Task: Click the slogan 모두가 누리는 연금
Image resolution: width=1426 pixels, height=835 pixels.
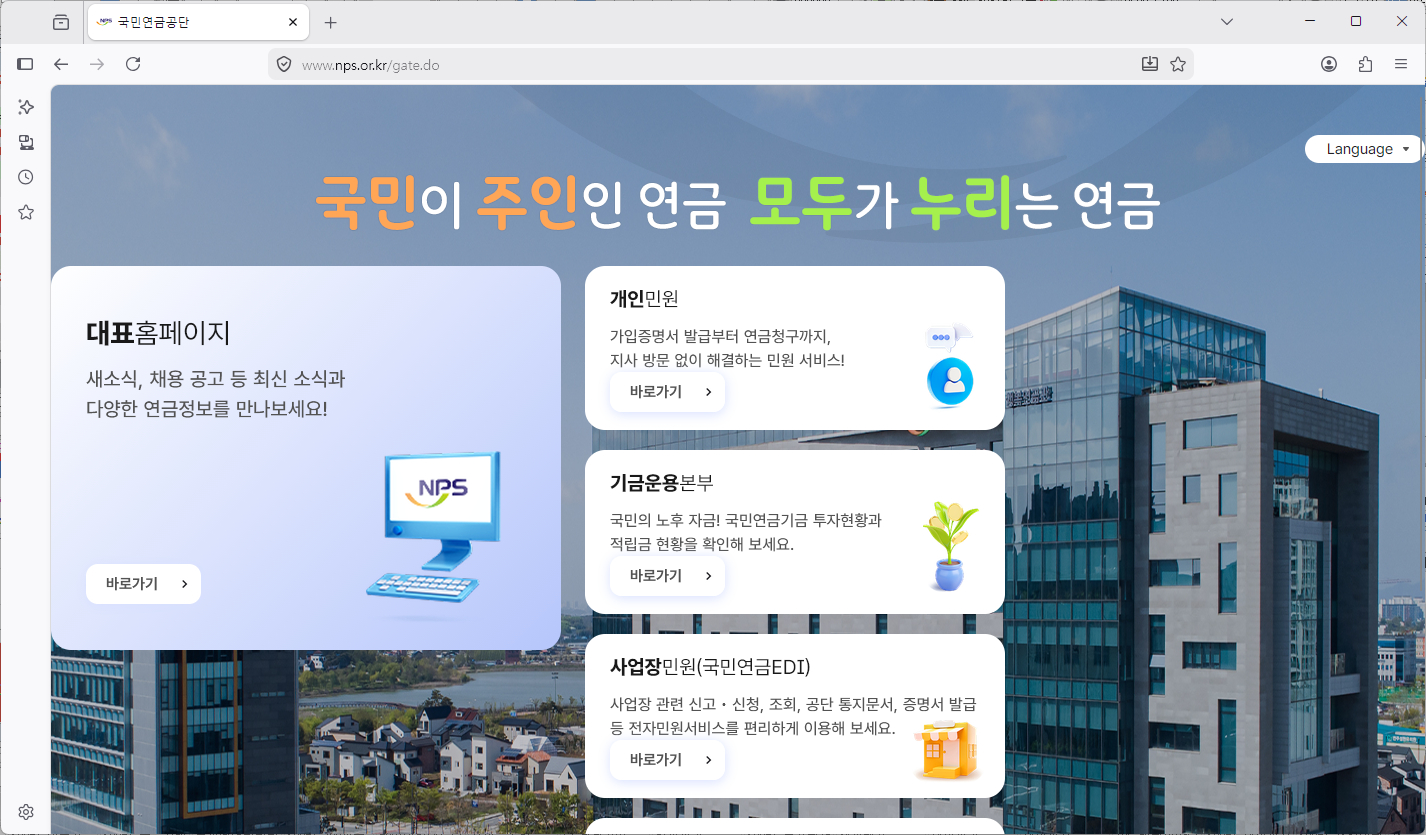Action: pos(955,203)
